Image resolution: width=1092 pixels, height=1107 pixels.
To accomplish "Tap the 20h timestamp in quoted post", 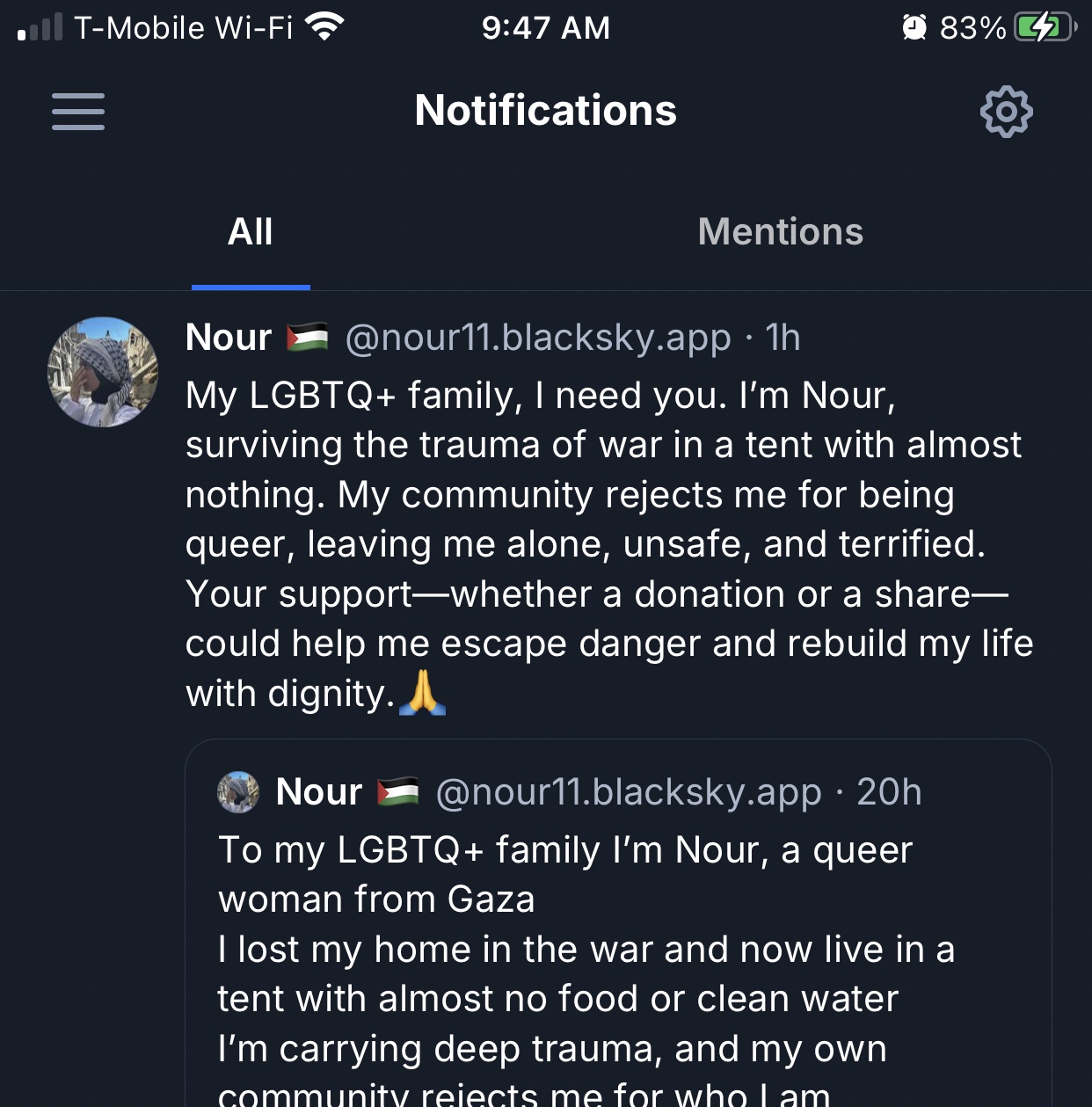I will [x=889, y=792].
